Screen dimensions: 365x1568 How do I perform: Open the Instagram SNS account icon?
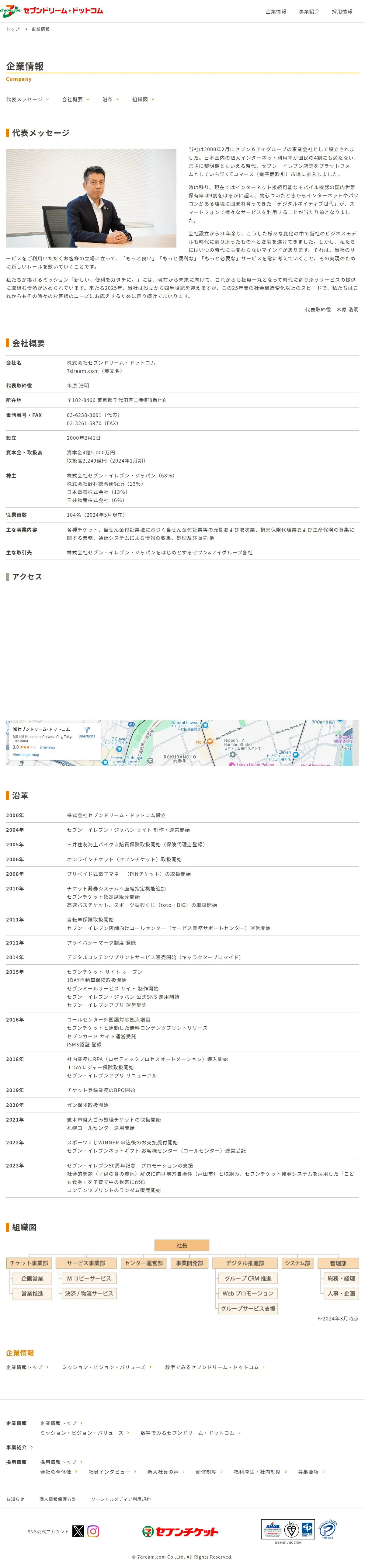point(93,1531)
